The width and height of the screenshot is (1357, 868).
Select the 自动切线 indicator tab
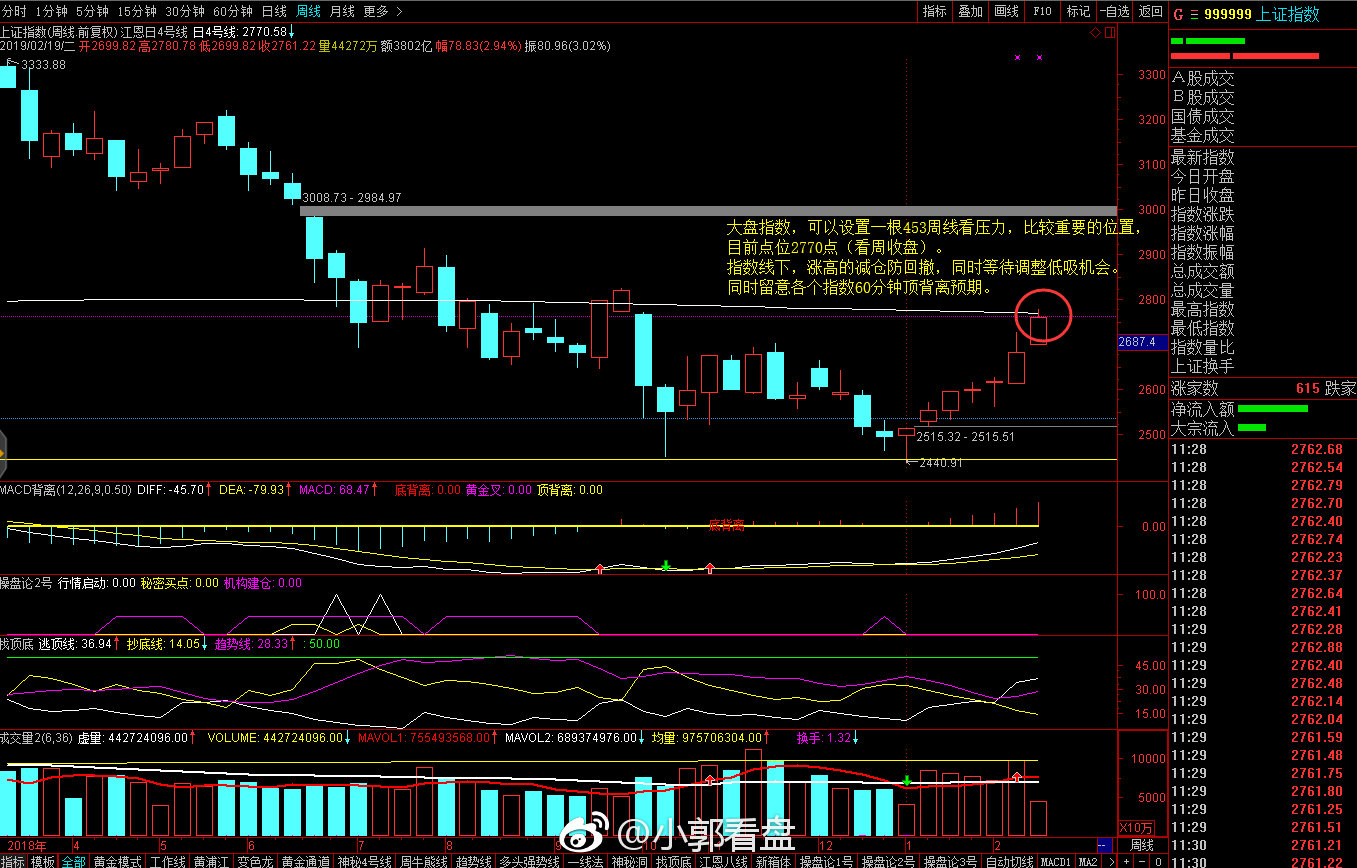(1010, 861)
